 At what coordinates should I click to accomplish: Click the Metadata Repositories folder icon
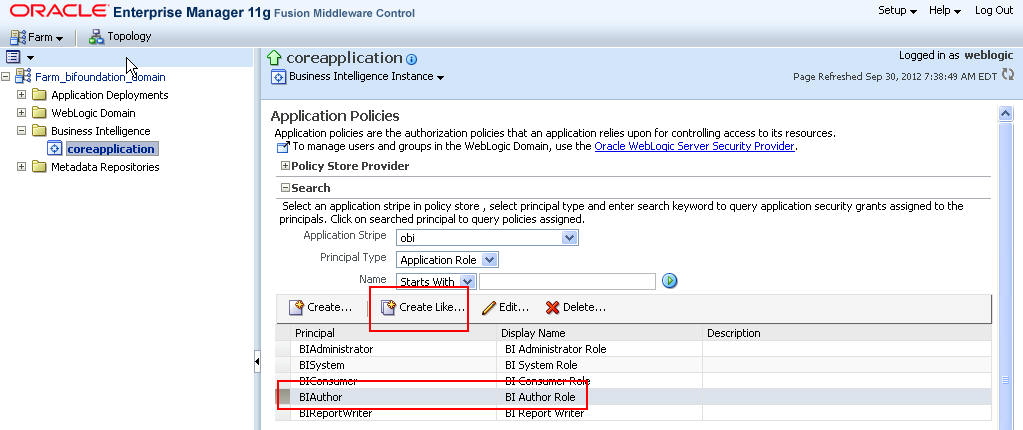pos(39,167)
